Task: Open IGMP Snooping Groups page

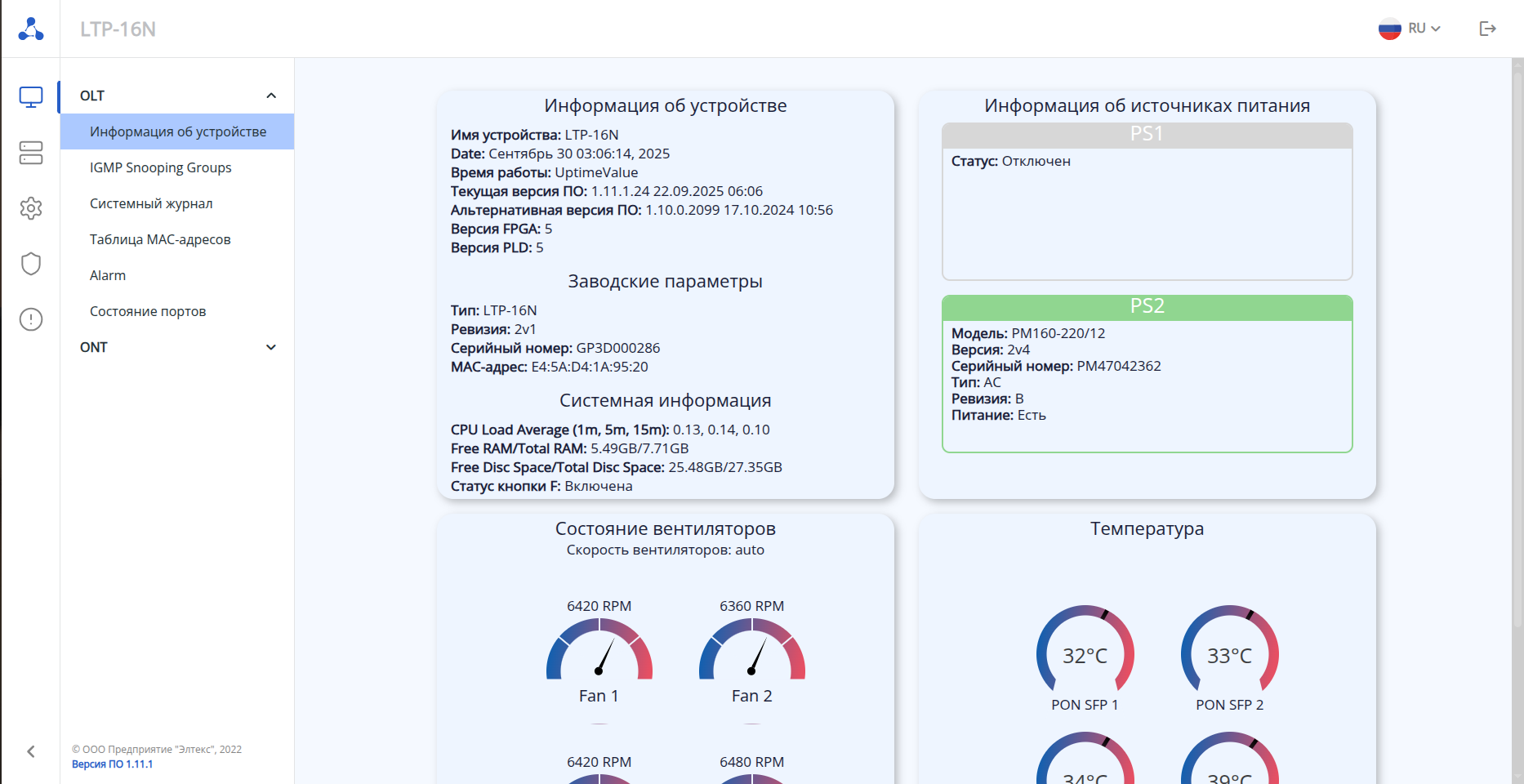Action: point(177,167)
